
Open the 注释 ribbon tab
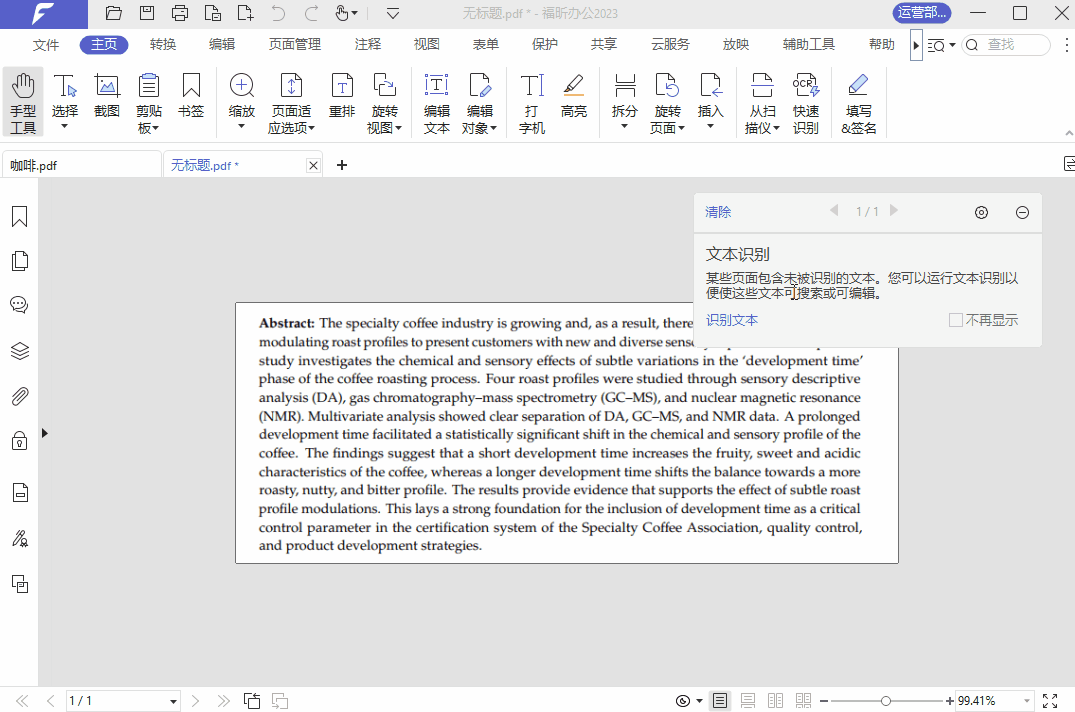tap(367, 44)
